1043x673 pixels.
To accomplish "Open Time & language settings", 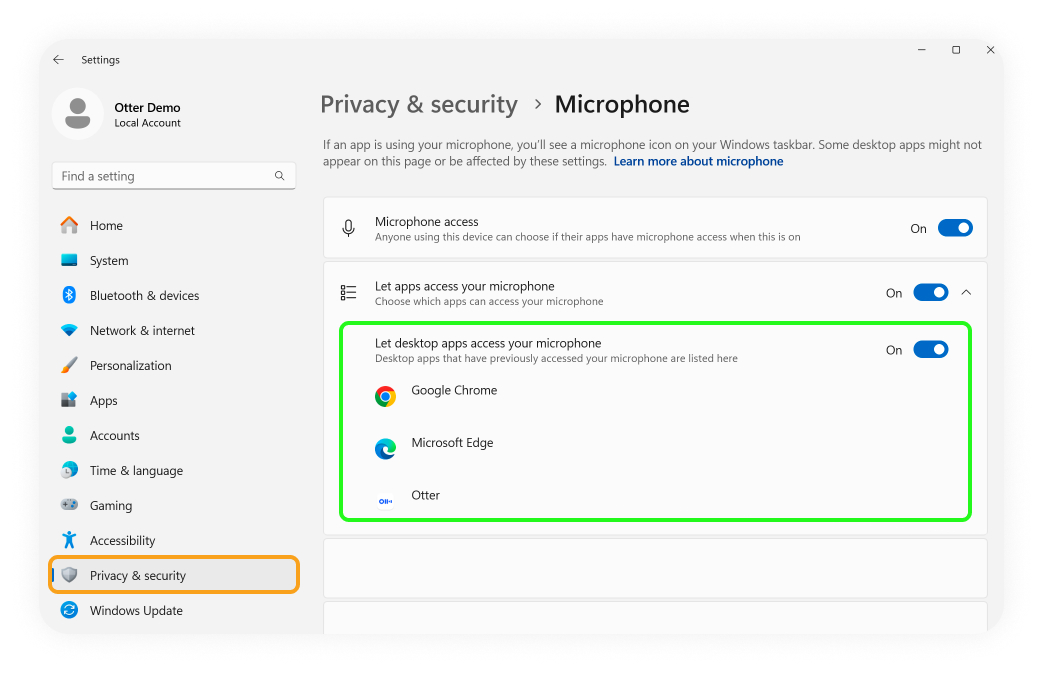I will (136, 471).
